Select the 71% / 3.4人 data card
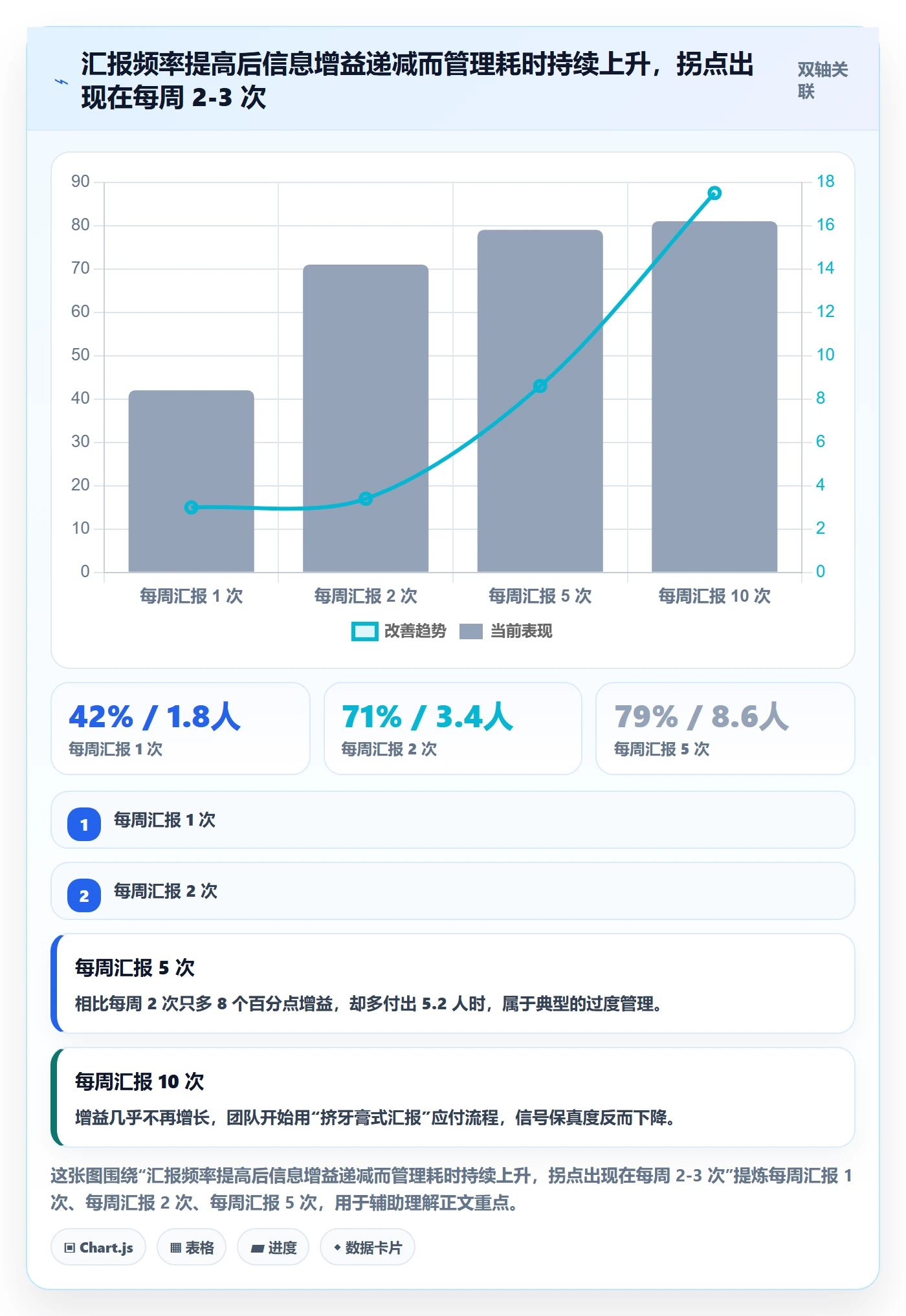Viewport: 906px width, 1316px height. [453, 729]
